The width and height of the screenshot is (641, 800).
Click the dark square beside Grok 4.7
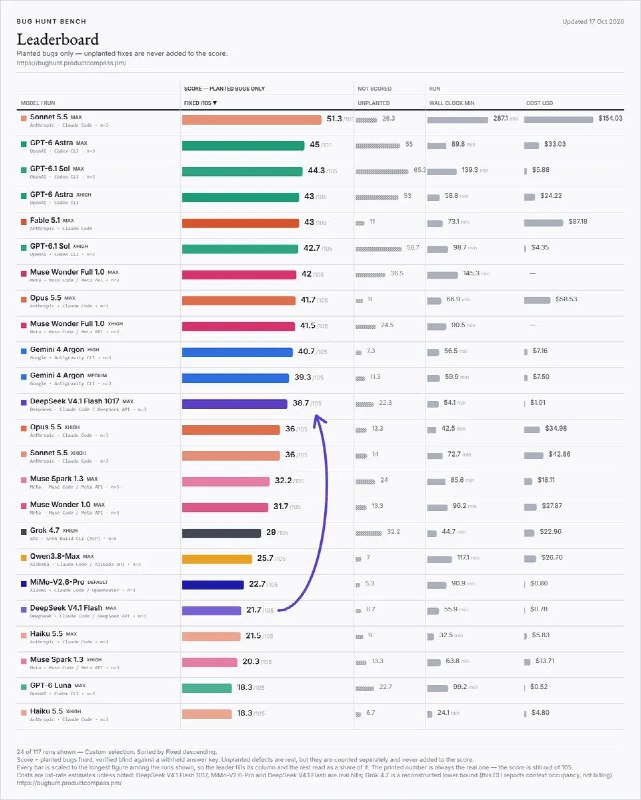[x=23, y=532]
